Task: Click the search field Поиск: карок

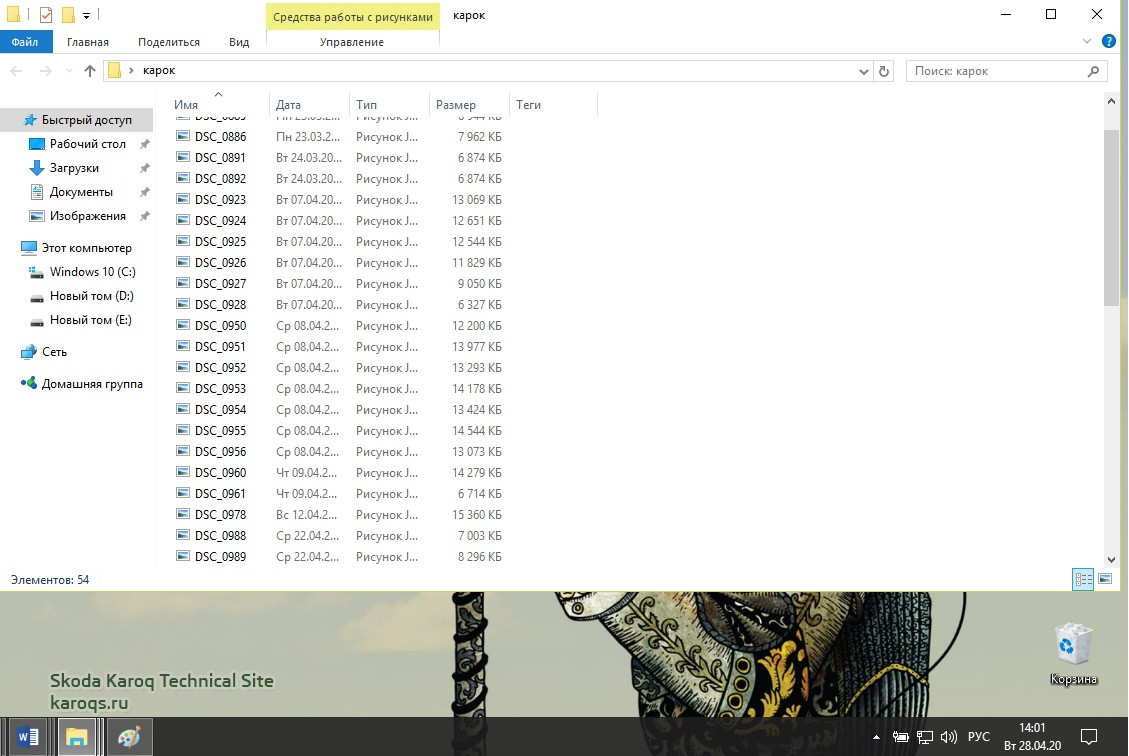Action: click(996, 71)
